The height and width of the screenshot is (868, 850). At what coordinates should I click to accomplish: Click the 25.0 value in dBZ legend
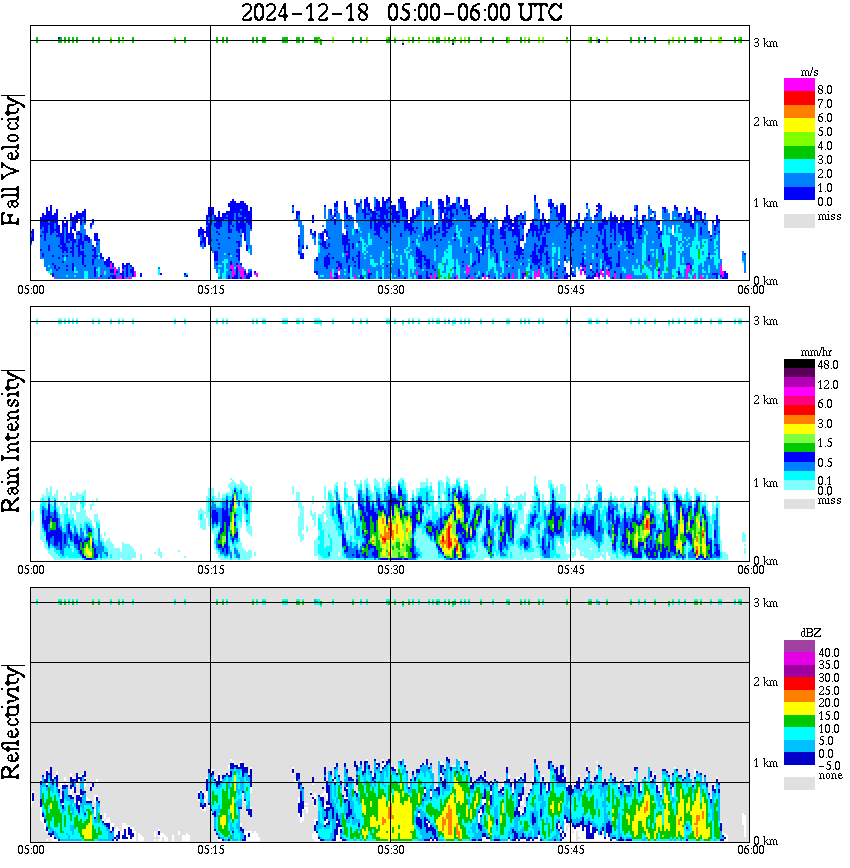(x=829, y=690)
